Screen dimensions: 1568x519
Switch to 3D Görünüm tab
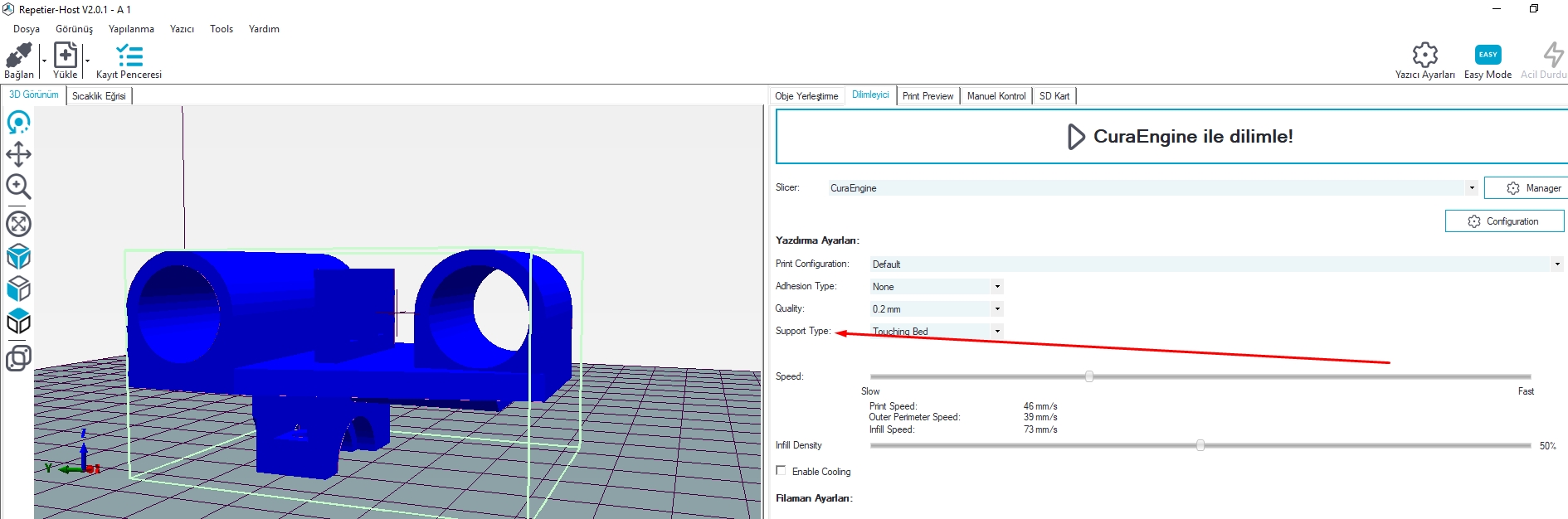coord(34,95)
